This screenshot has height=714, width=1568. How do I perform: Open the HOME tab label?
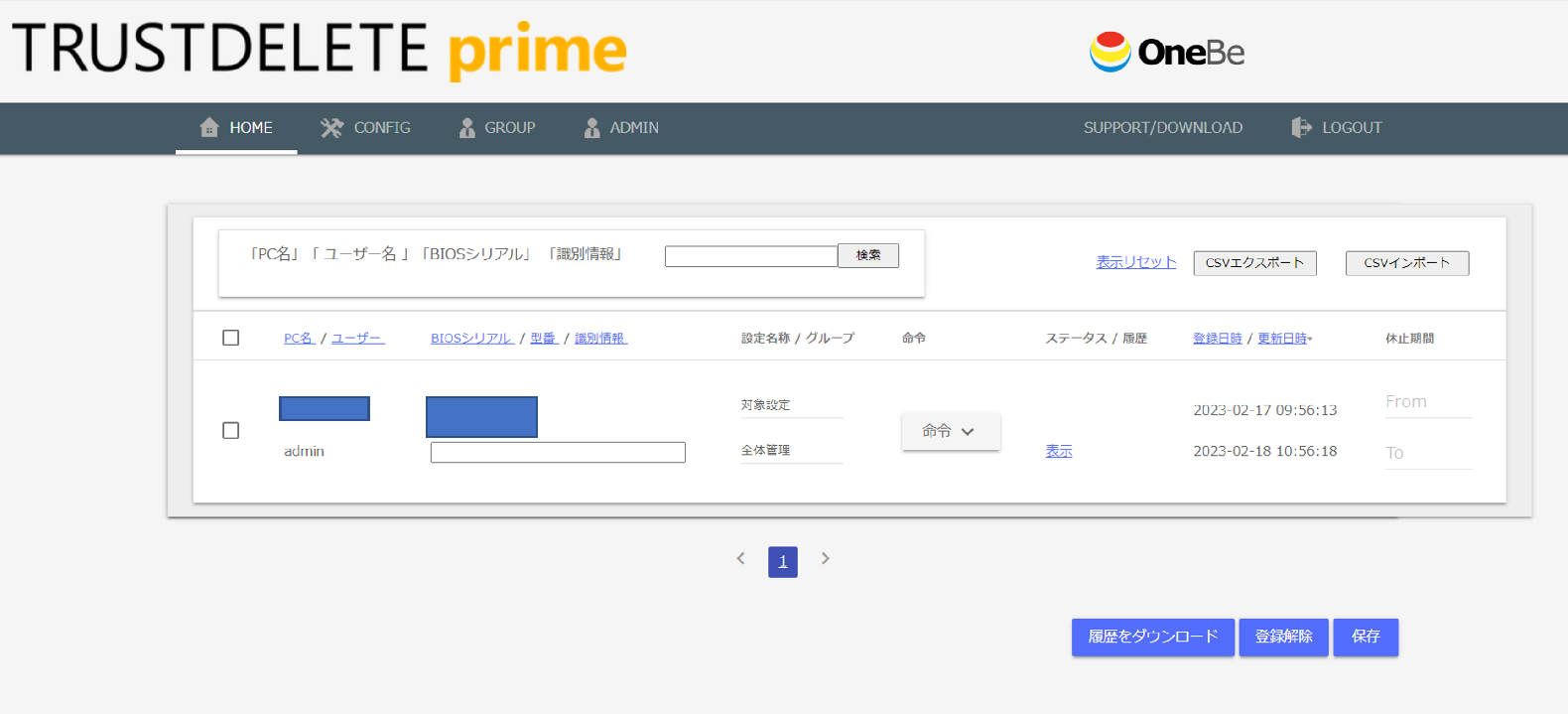[x=251, y=127]
